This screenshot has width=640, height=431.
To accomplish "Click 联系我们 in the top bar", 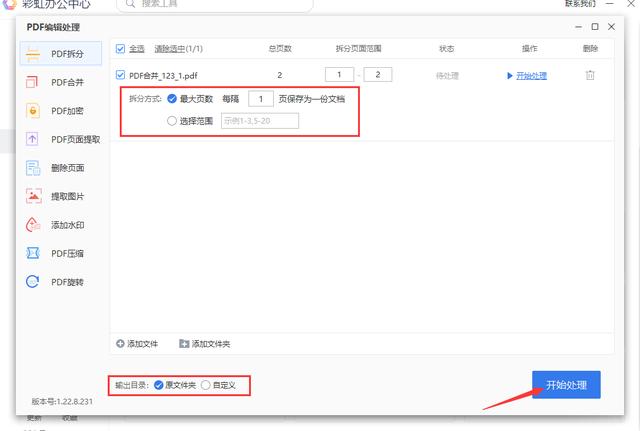I will (580, 4).
